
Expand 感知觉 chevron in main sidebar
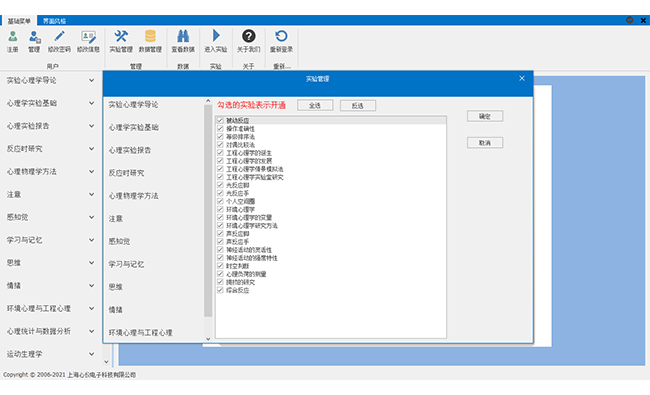pos(92,217)
